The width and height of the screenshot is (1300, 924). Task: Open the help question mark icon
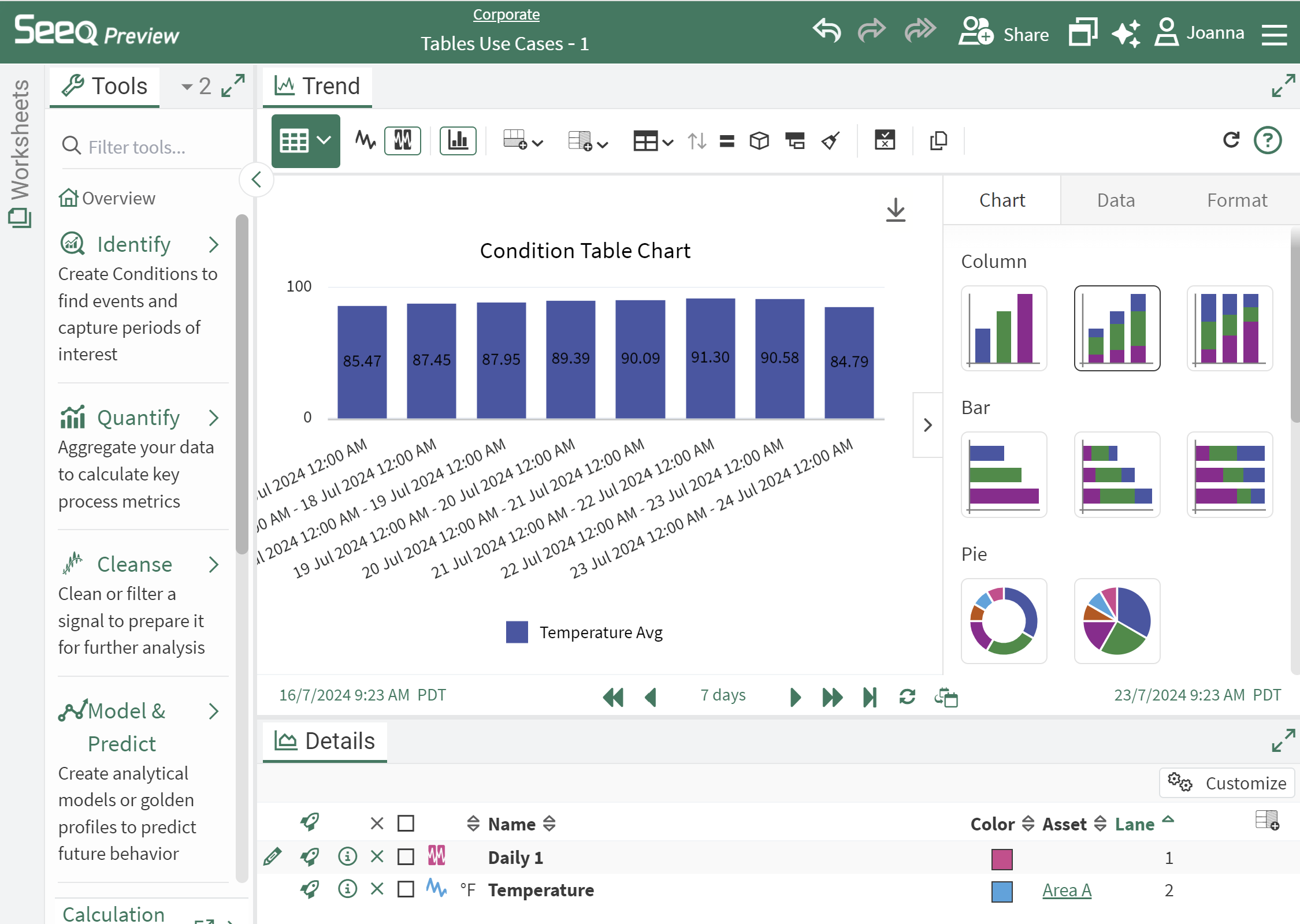(1268, 140)
